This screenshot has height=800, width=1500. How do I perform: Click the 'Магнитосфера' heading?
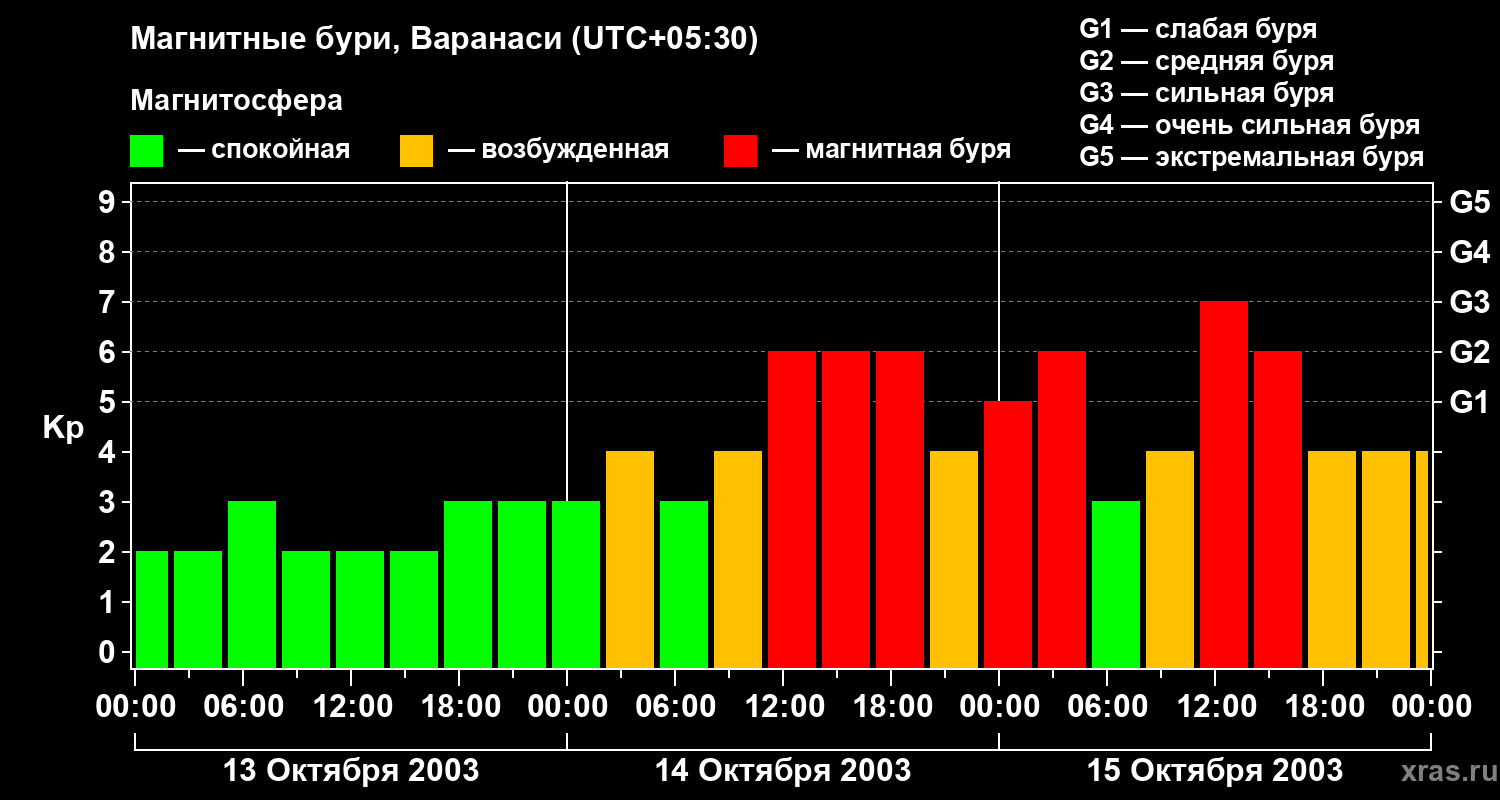click(x=236, y=101)
